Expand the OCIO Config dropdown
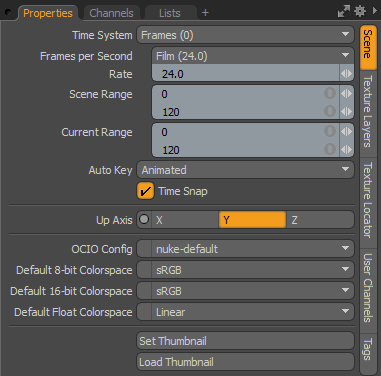This screenshot has height=376, width=381. 253,249
